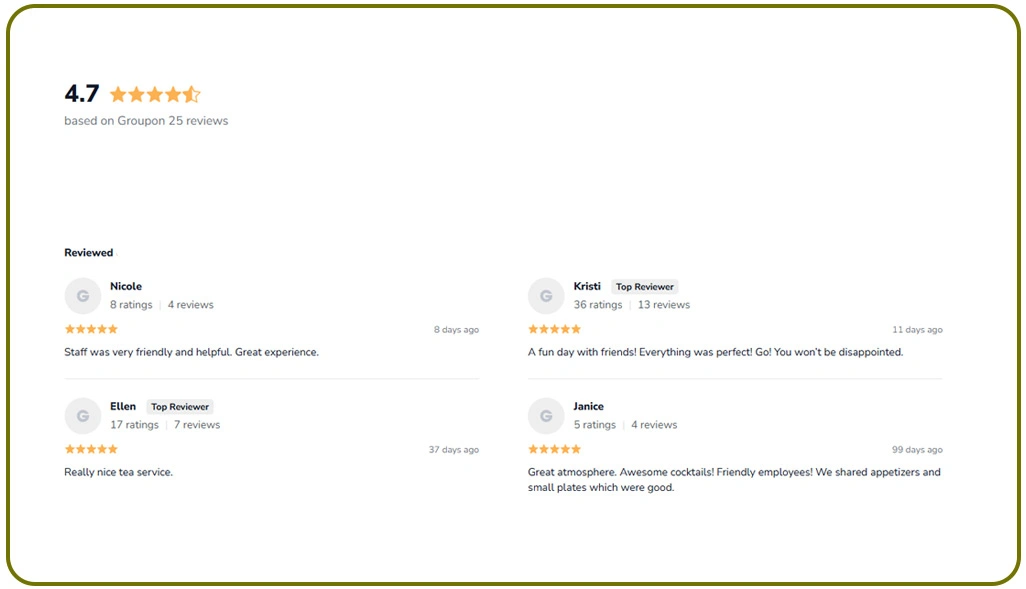Click Kristi's Google avatar icon

(546, 295)
